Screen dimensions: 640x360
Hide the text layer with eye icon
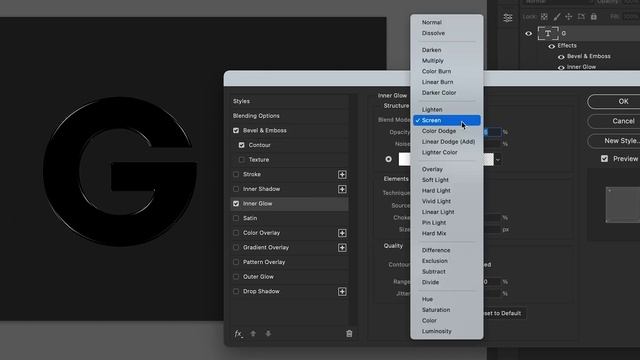(529, 33)
